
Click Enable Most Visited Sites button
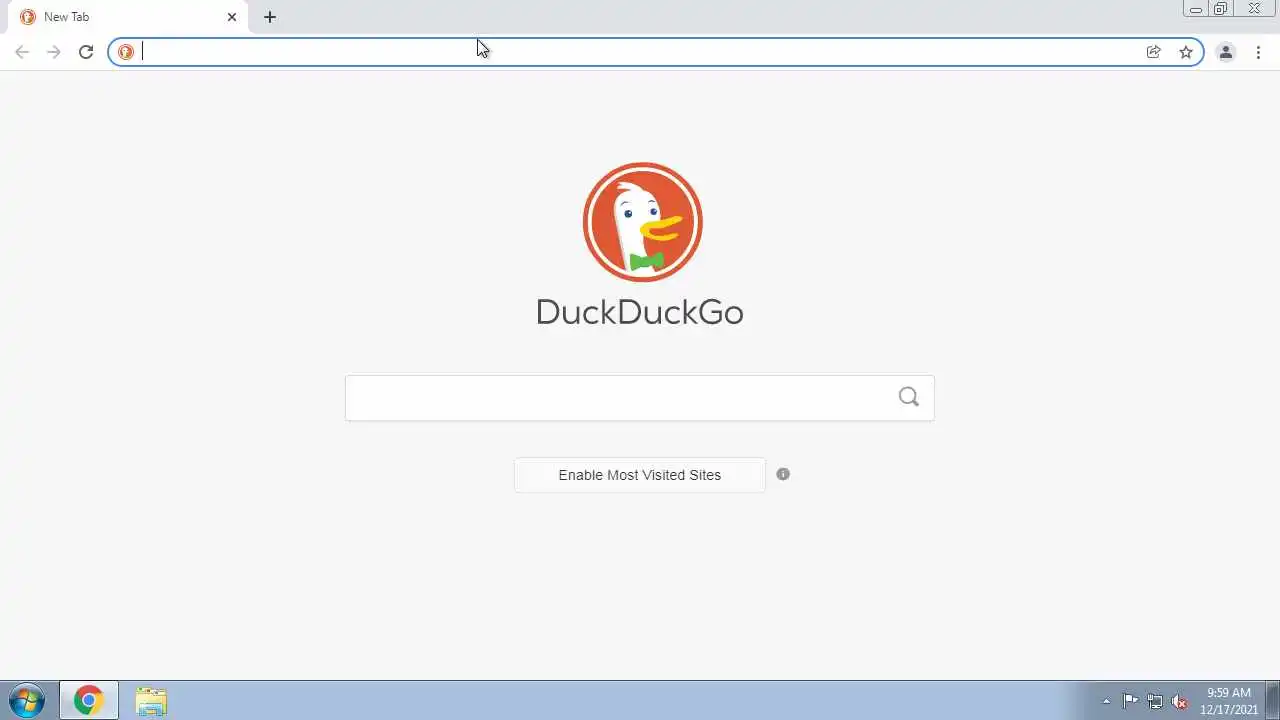click(x=640, y=475)
